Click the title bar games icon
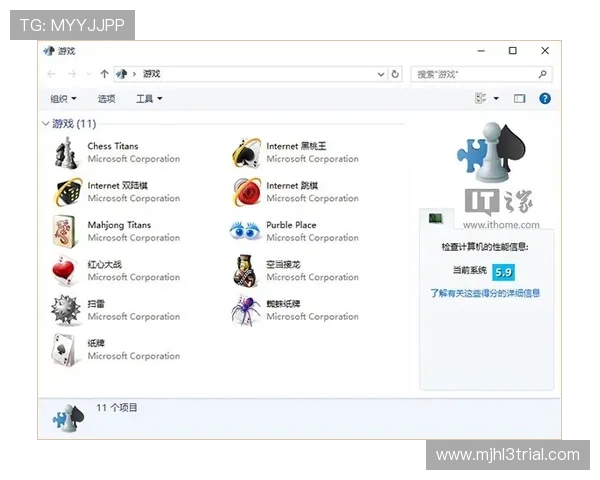Screen dimensions: 600x480 pyautogui.click(x=49, y=51)
